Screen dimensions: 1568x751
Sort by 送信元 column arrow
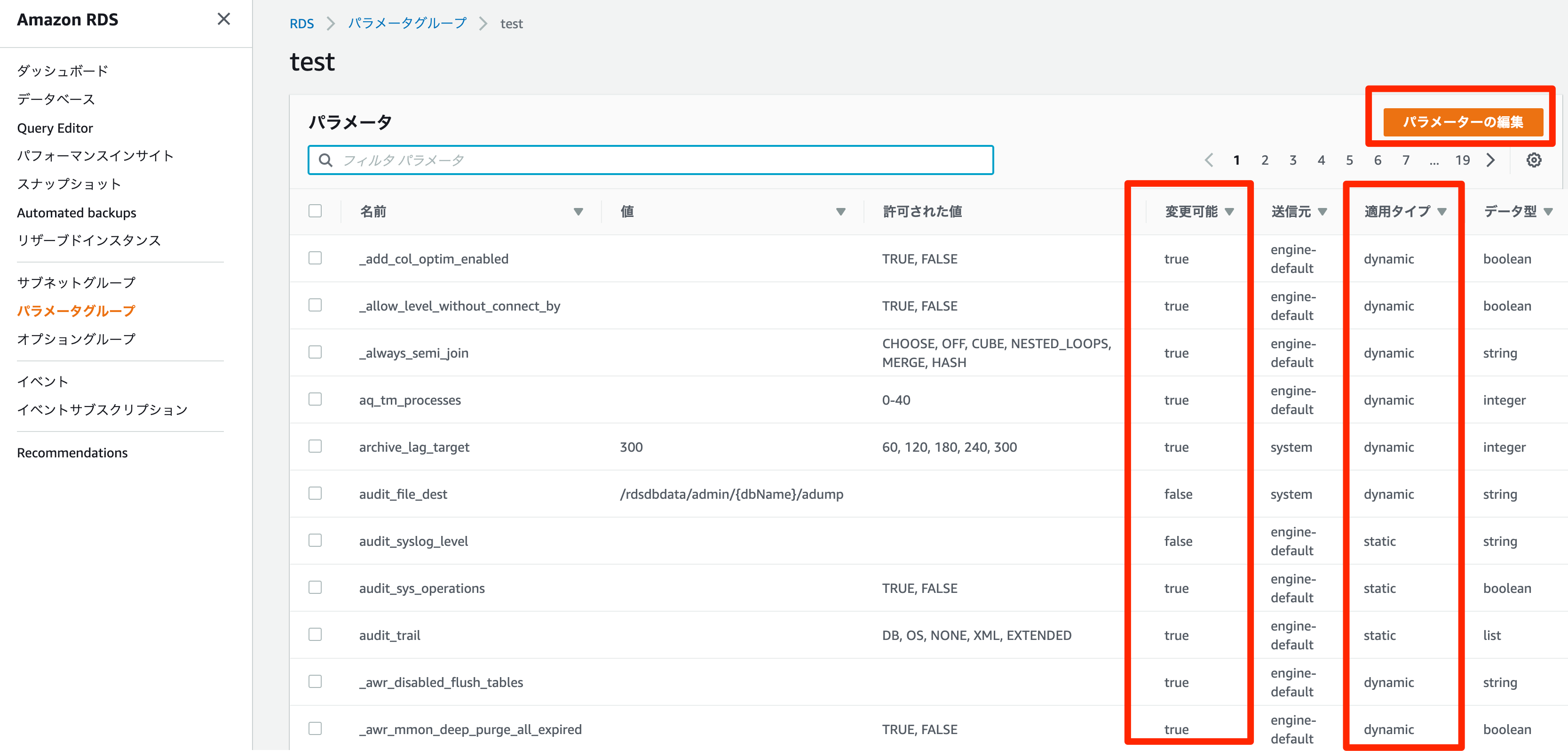coord(1322,211)
